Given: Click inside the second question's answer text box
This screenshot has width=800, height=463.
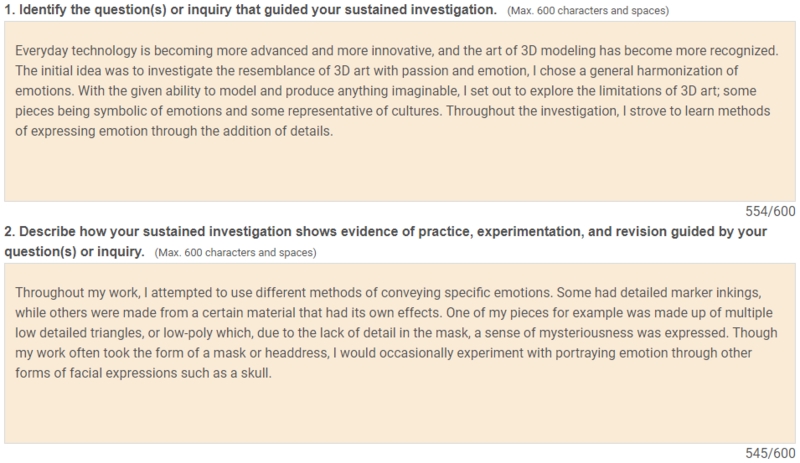Looking at the screenshot, I should click(399, 353).
